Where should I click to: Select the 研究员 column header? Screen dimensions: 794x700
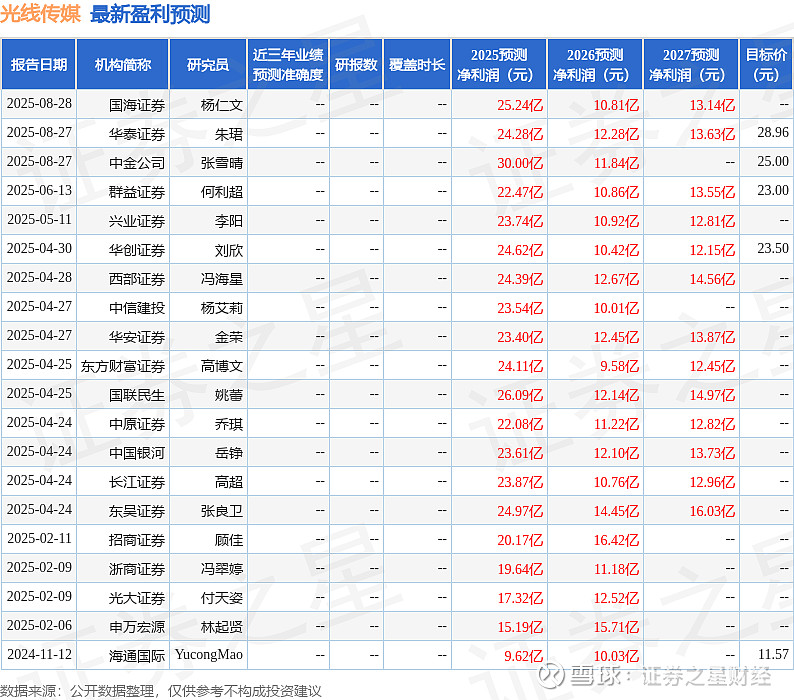coord(208,64)
